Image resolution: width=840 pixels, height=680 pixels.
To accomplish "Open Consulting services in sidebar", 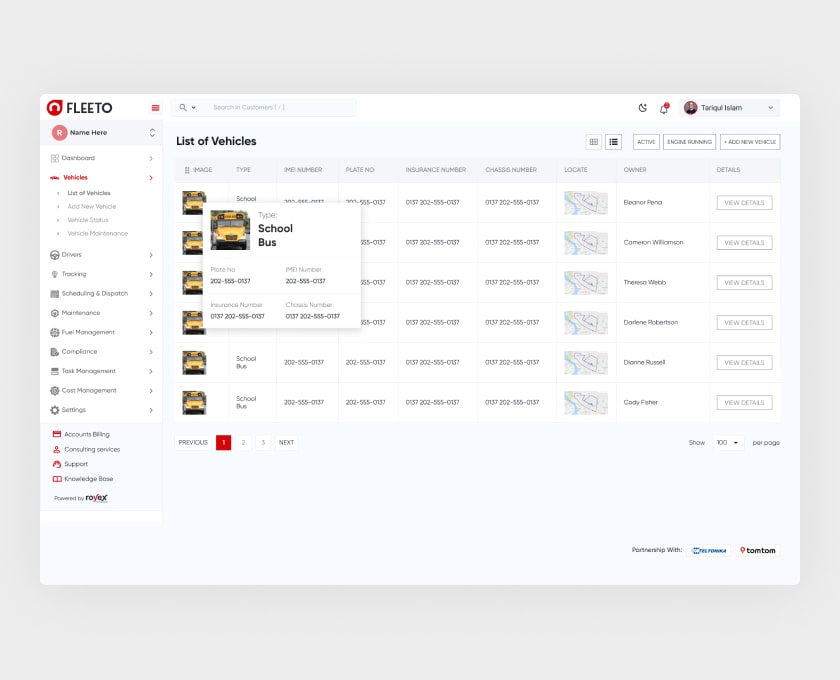I will 91,449.
